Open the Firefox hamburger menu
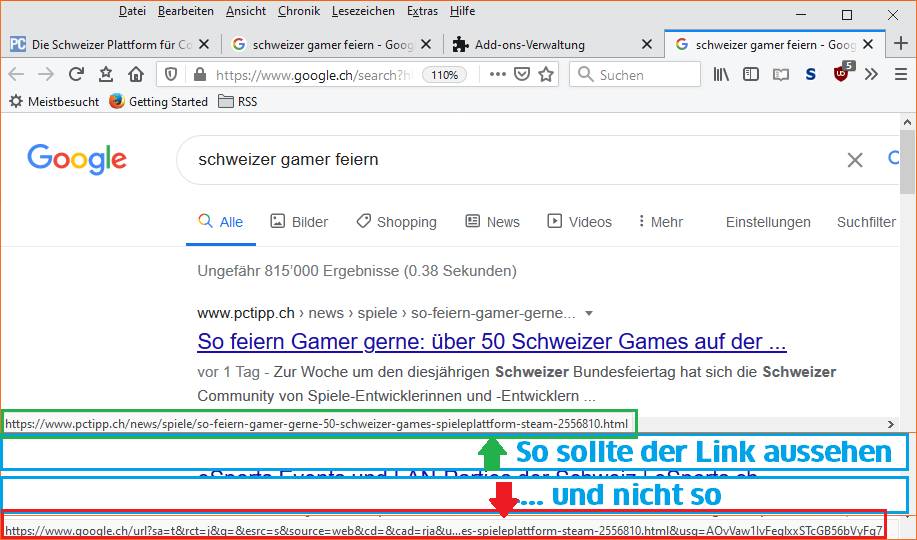Image resolution: width=917 pixels, height=540 pixels. 901,74
